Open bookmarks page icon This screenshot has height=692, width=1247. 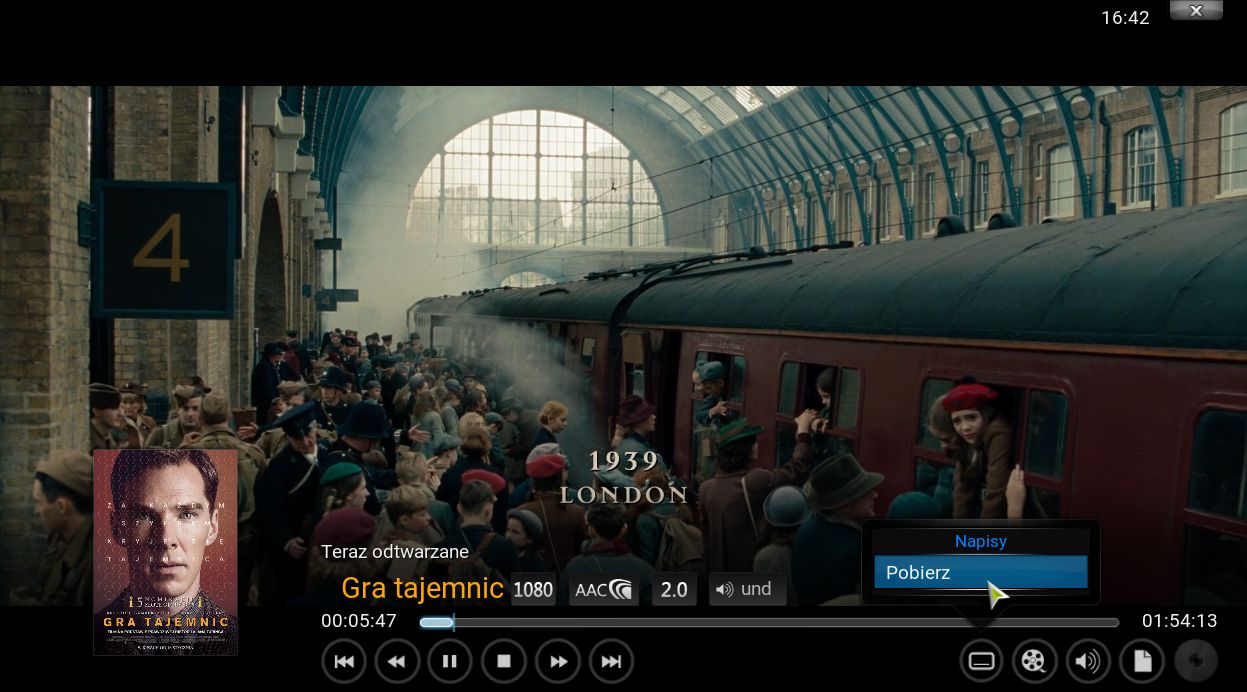tap(1142, 661)
